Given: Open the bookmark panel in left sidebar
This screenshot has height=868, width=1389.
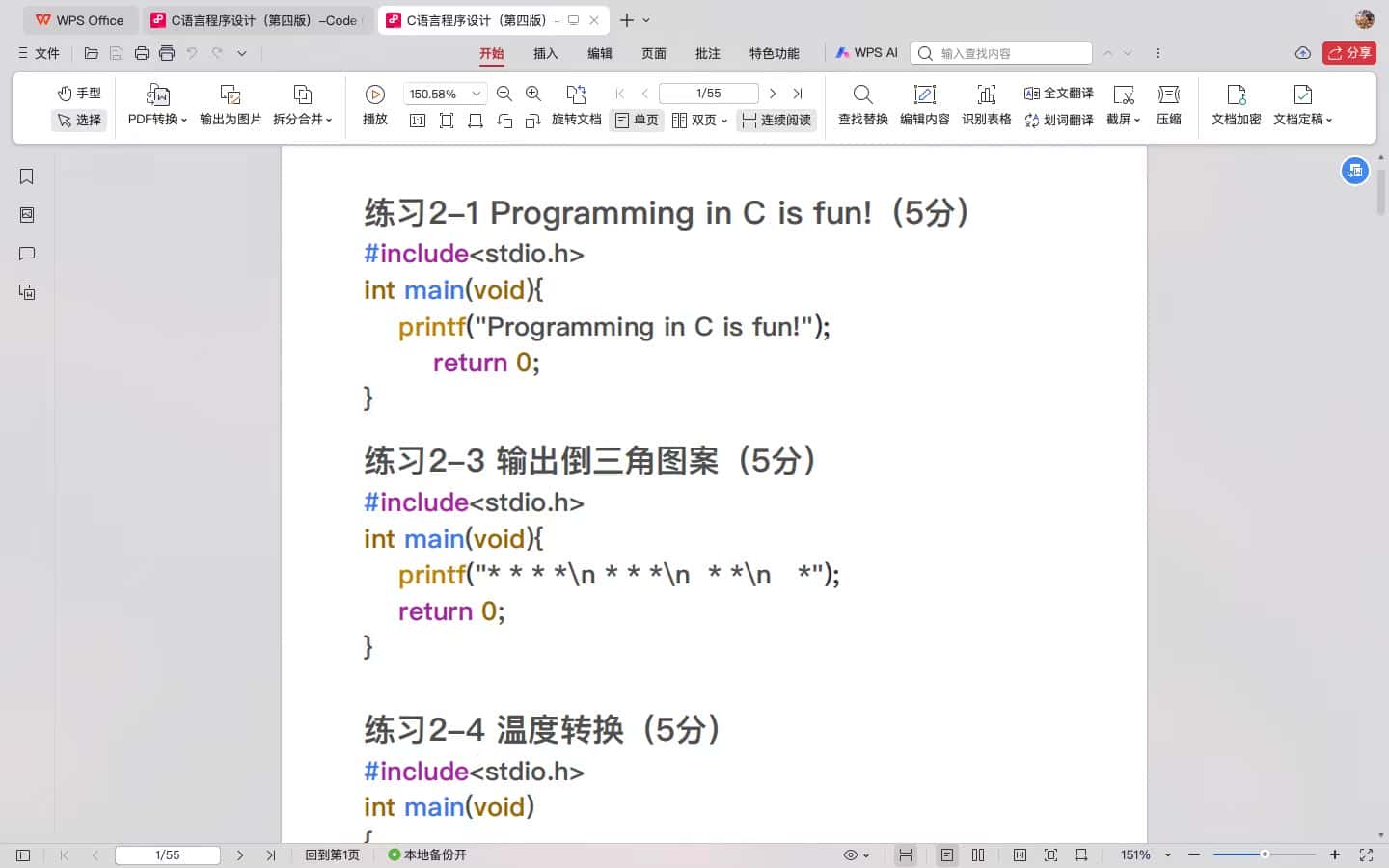Looking at the screenshot, I should pos(27,176).
